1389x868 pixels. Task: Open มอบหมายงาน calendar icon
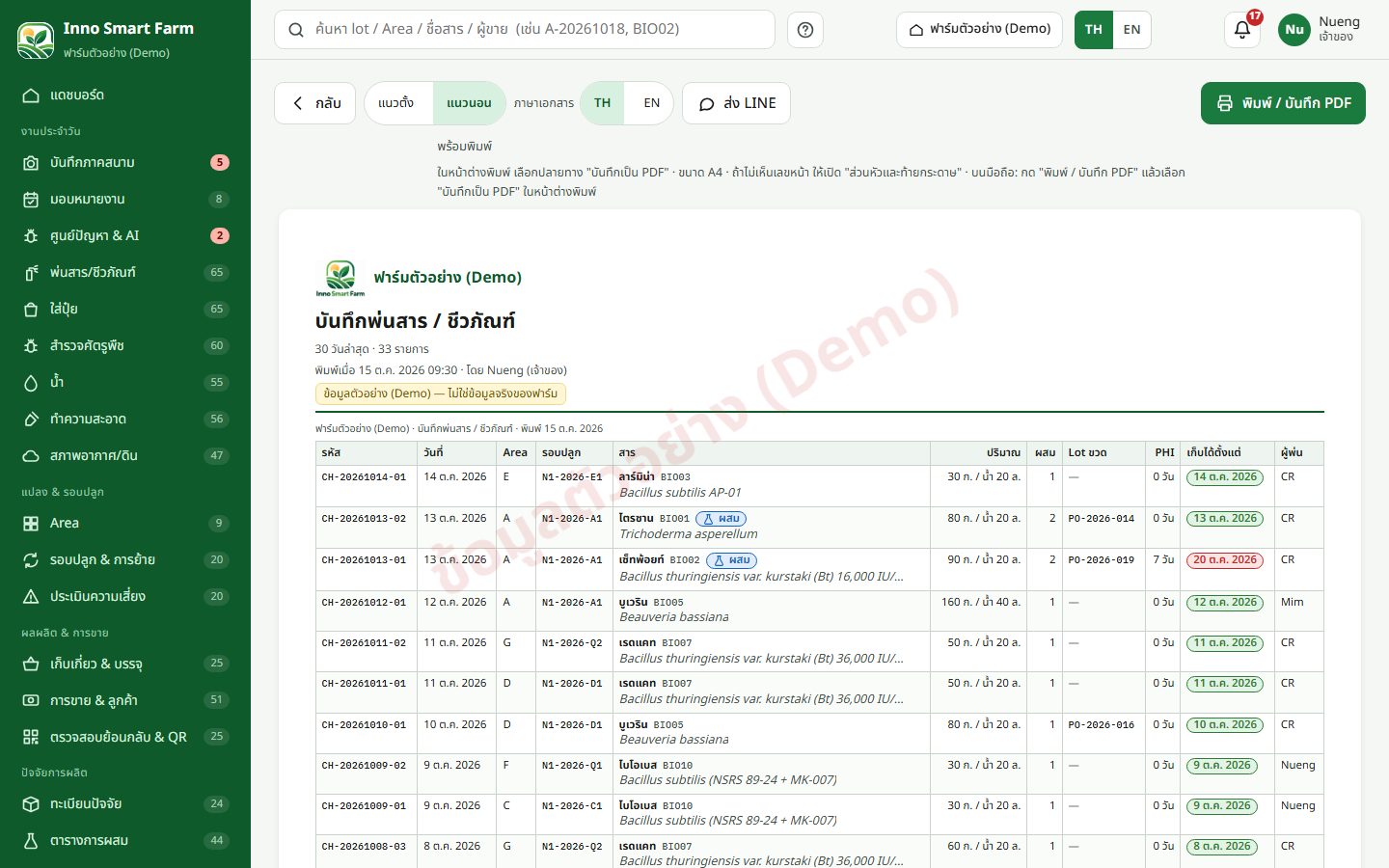31,200
